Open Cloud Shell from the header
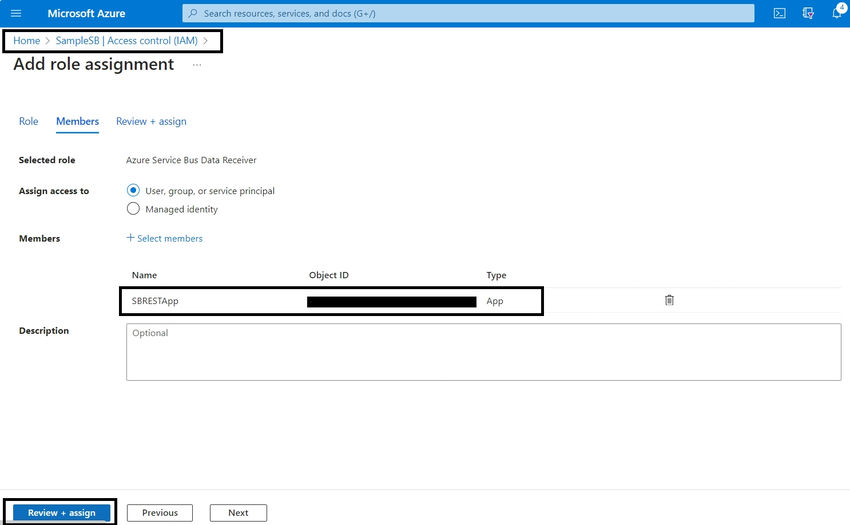Image resolution: width=850 pixels, height=525 pixels. coord(780,14)
